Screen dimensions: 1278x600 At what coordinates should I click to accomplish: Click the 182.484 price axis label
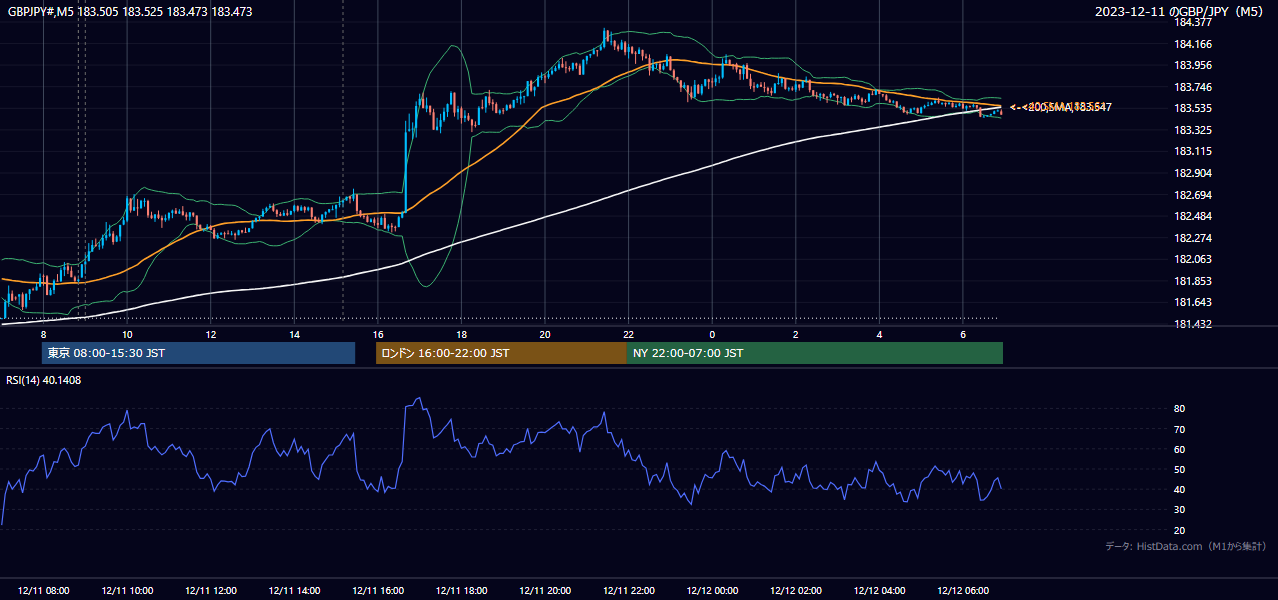(1192, 216)
